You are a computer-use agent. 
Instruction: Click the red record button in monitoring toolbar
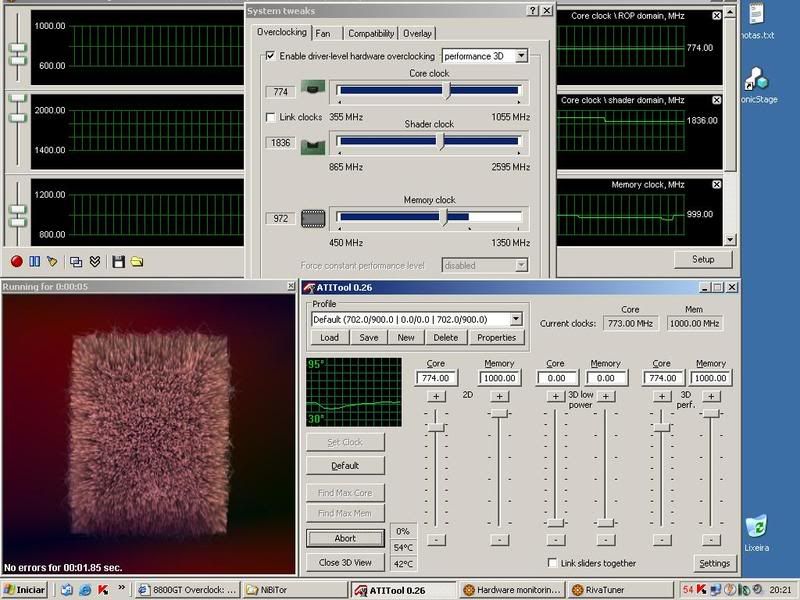click(x=16, y=262)
